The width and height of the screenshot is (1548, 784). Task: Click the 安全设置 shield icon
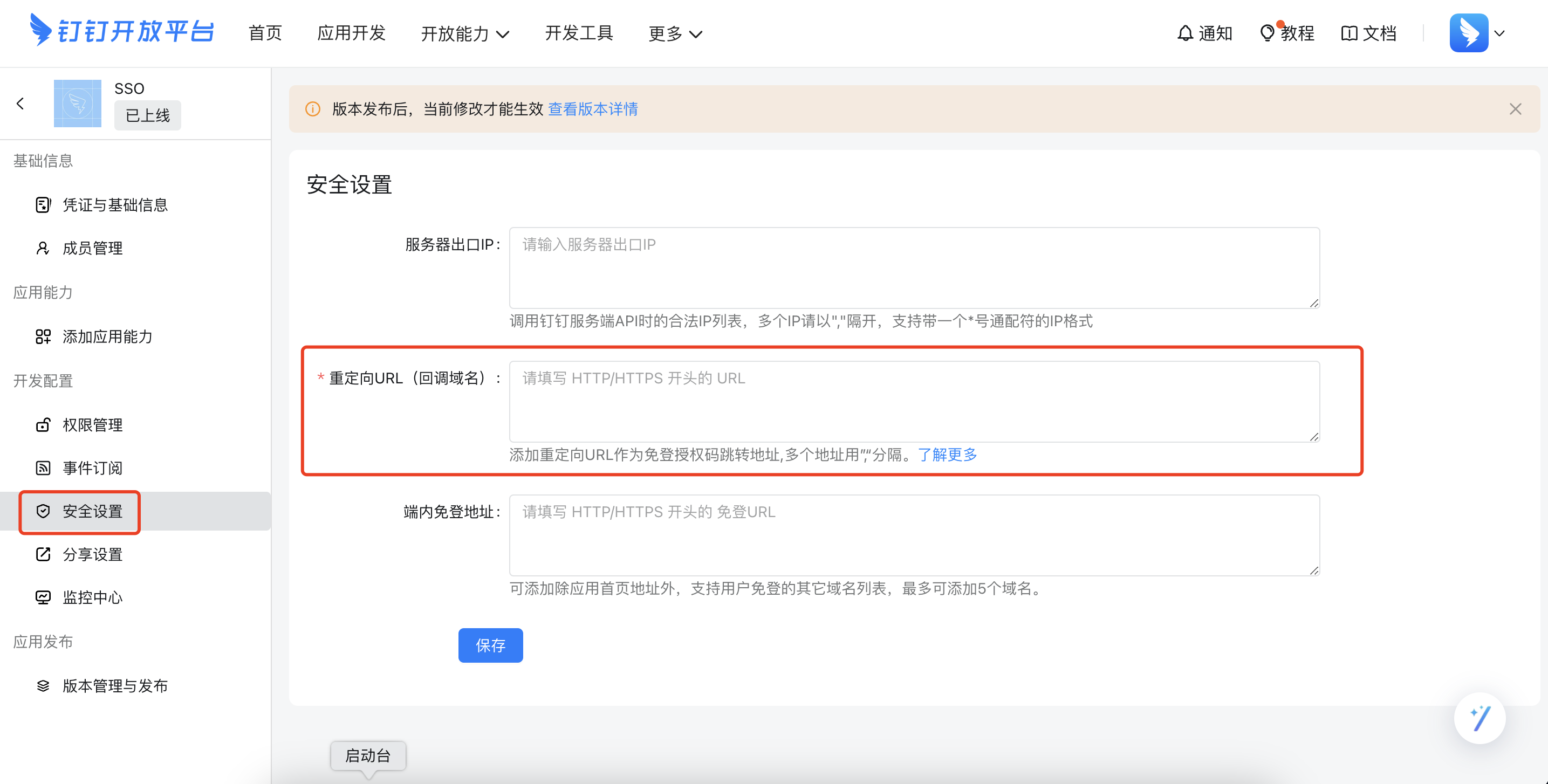(43, 511)
